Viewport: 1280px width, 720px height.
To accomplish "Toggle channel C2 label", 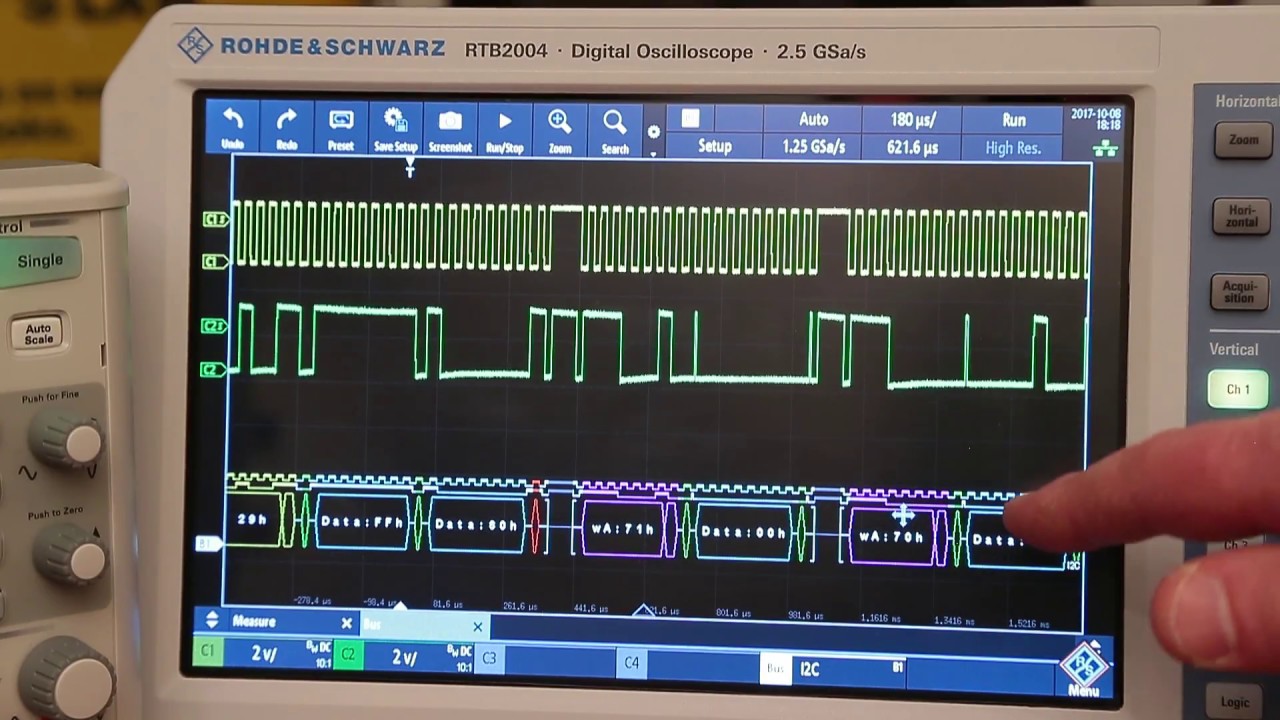I will click(348, 655).
